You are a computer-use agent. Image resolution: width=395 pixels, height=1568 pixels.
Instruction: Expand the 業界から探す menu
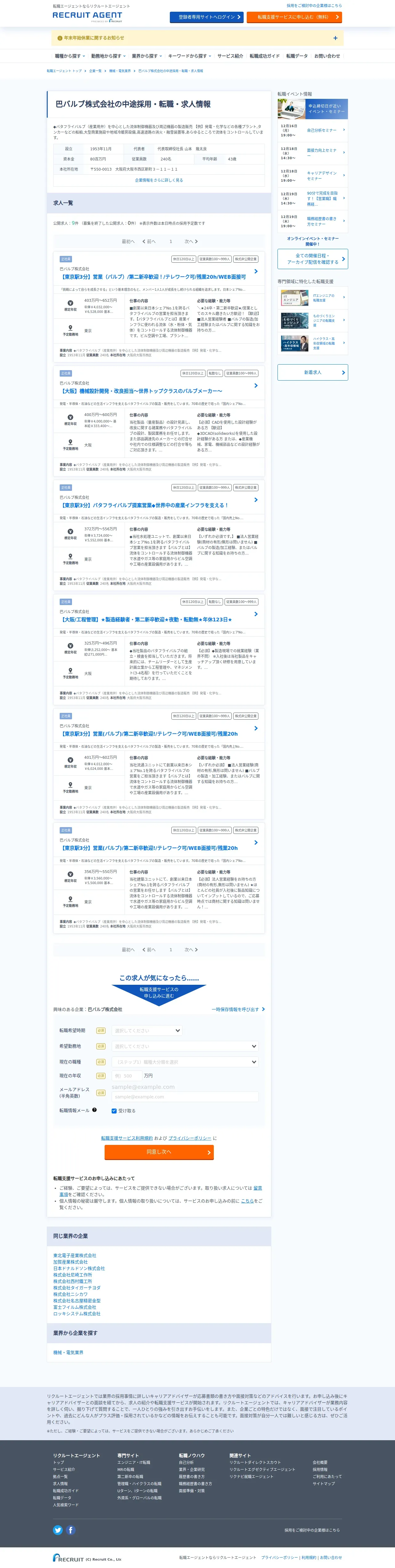pyautogui.click(x=146, y=56)
